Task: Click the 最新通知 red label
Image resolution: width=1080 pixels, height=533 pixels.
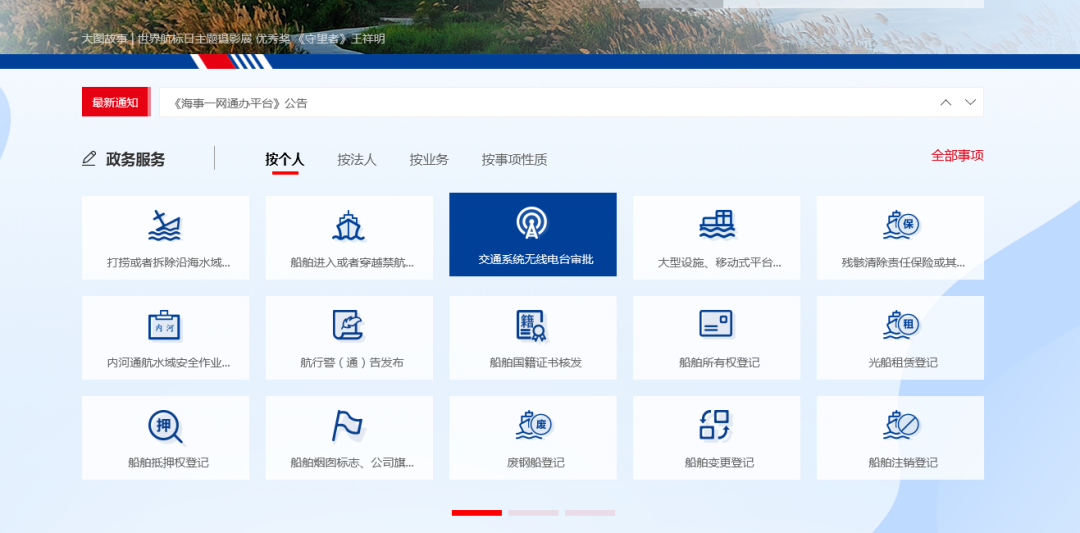Action: point(116,102)
